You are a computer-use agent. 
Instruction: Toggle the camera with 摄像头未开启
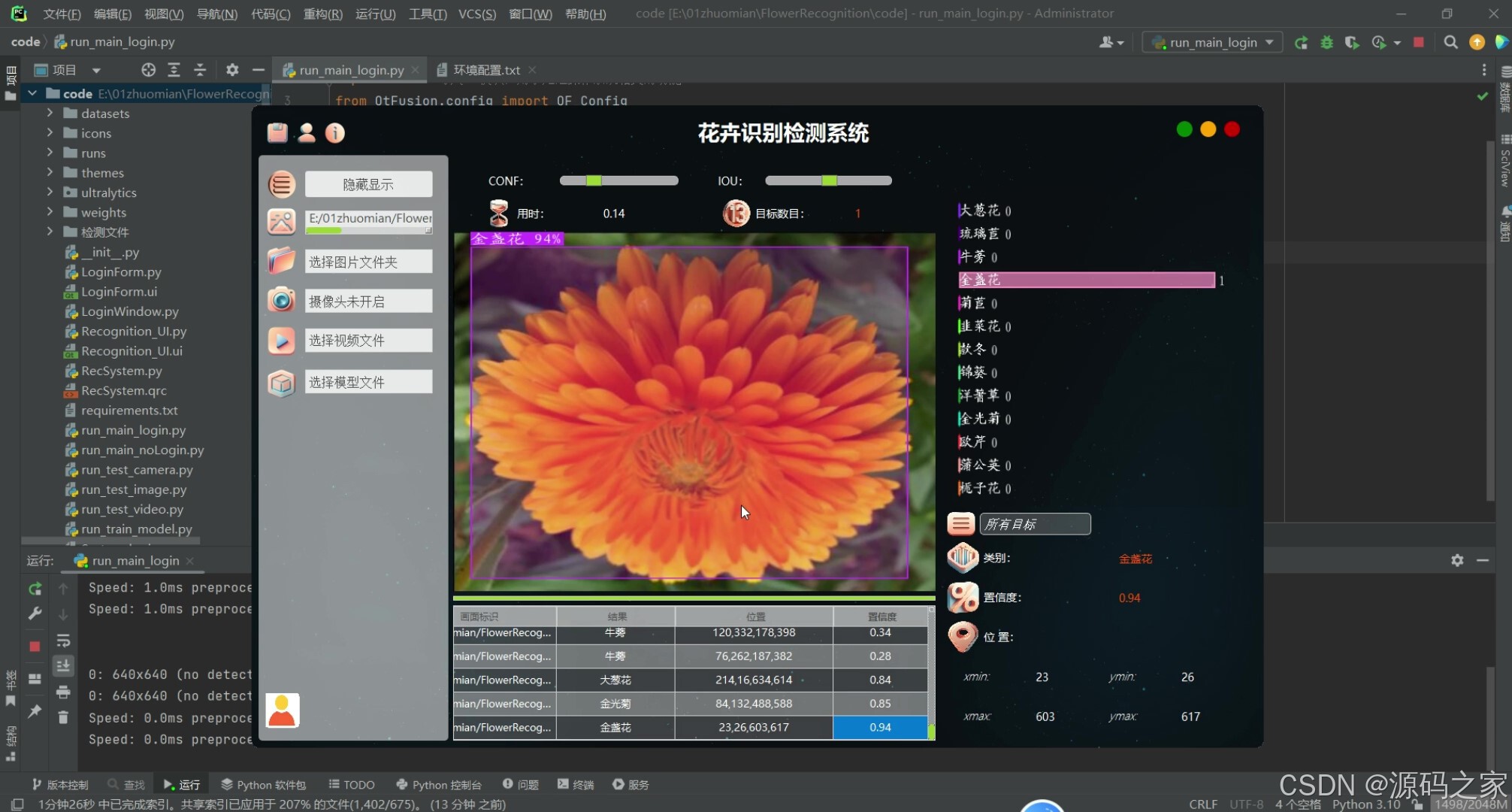pos(367,301)
